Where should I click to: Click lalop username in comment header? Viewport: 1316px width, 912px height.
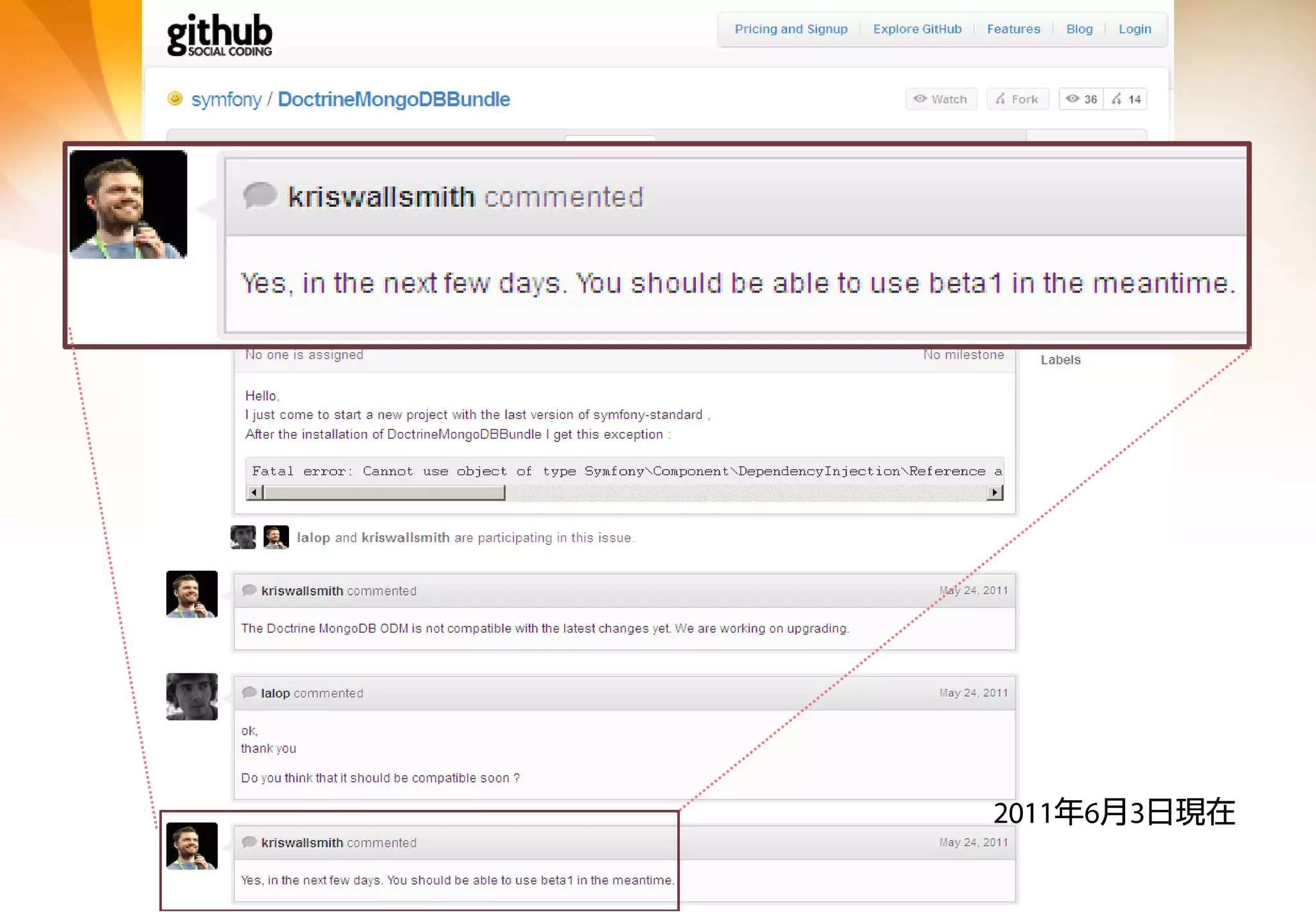tap(275, 693)
